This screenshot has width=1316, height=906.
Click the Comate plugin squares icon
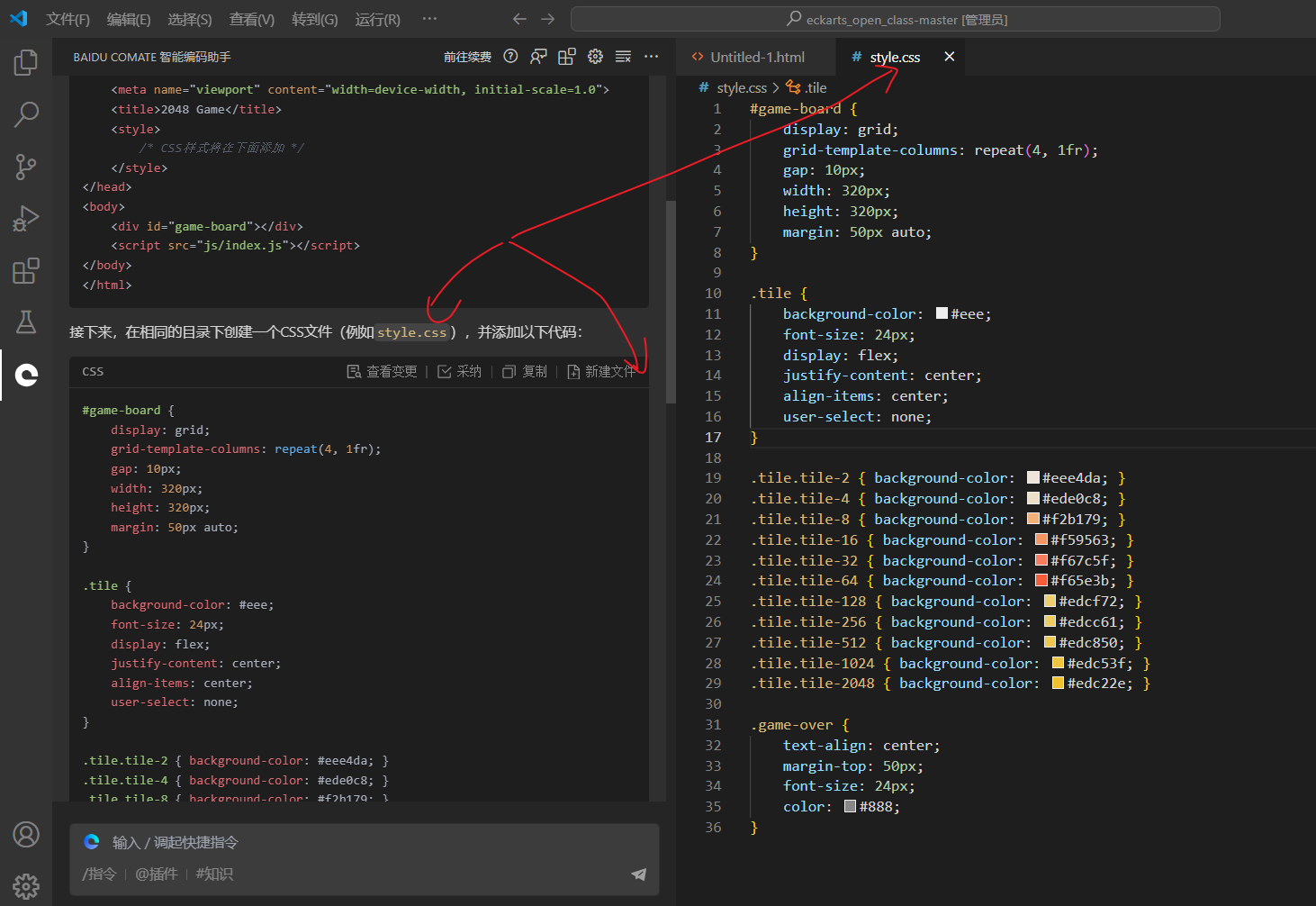(567, 57)
